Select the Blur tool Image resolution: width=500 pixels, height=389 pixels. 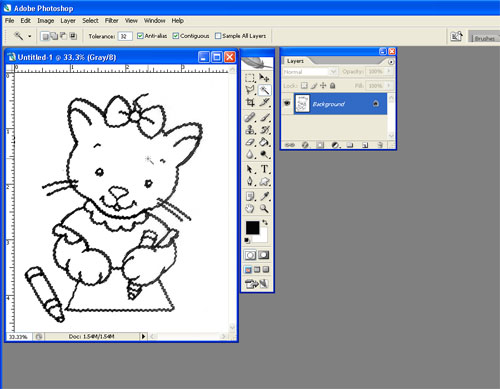[250, 154]
